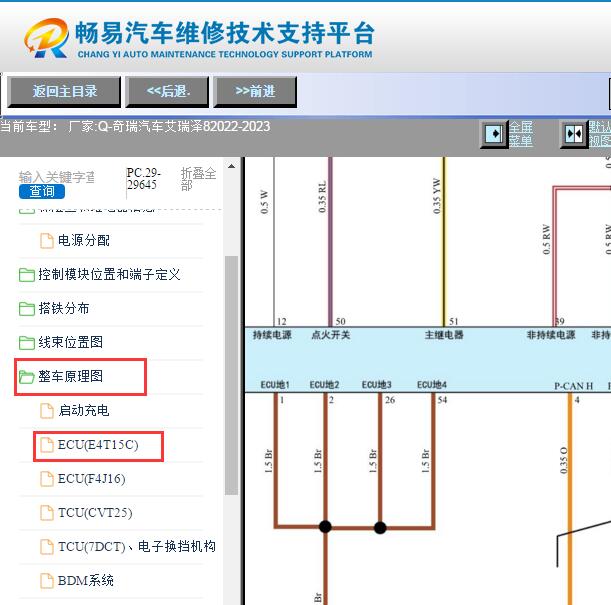Click the 电源分配 page icon
The image size is (611, 605).
pos(47,241)
